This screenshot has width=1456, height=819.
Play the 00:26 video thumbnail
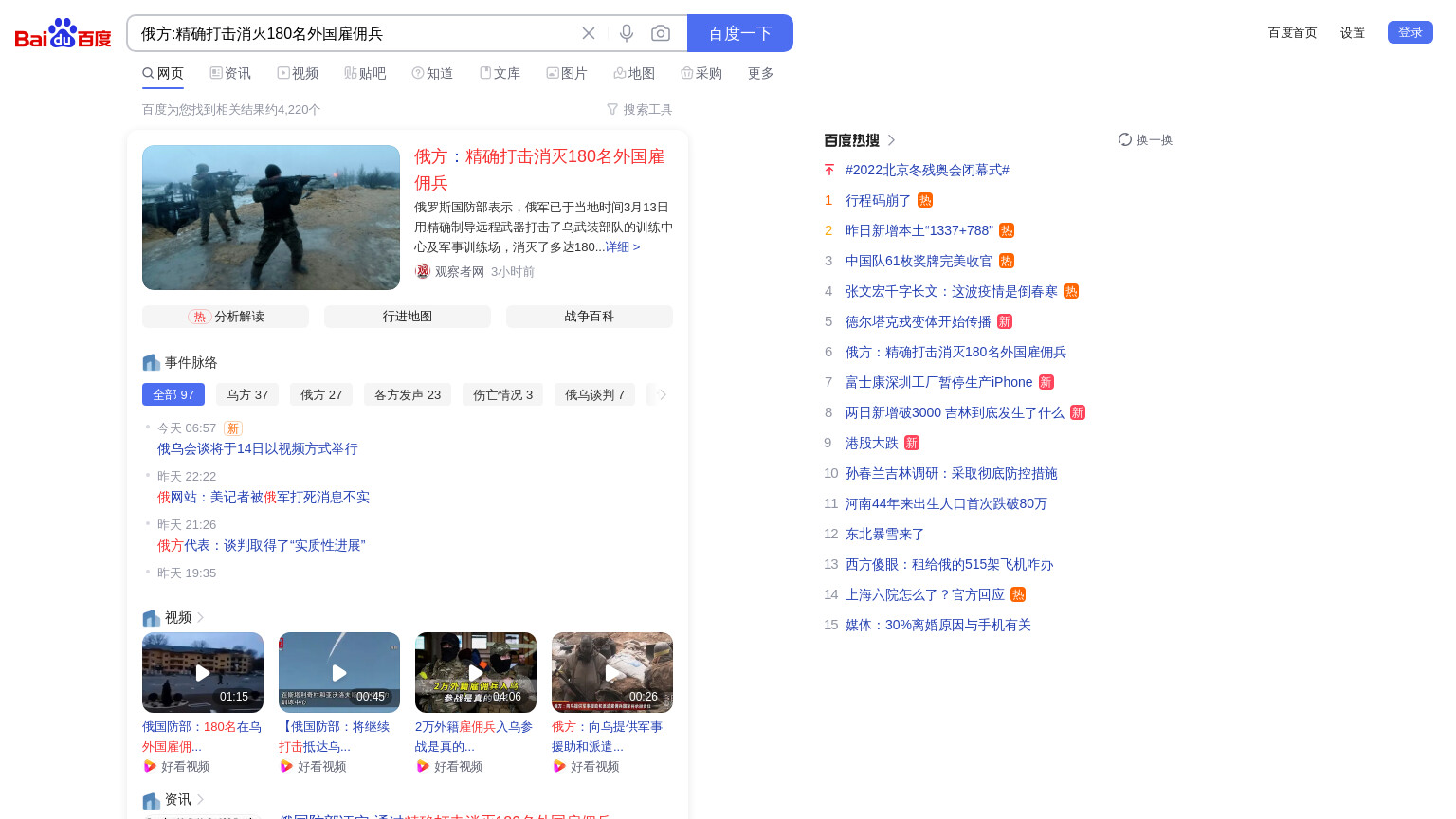[612, 672]
